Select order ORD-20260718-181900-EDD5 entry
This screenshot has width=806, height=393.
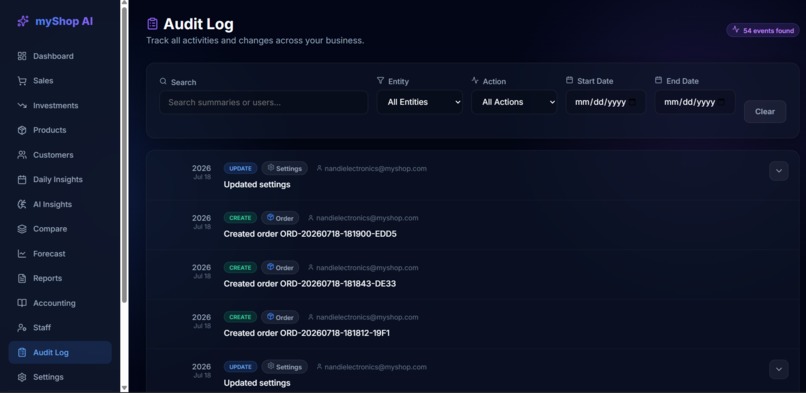[x=473, y=225]
